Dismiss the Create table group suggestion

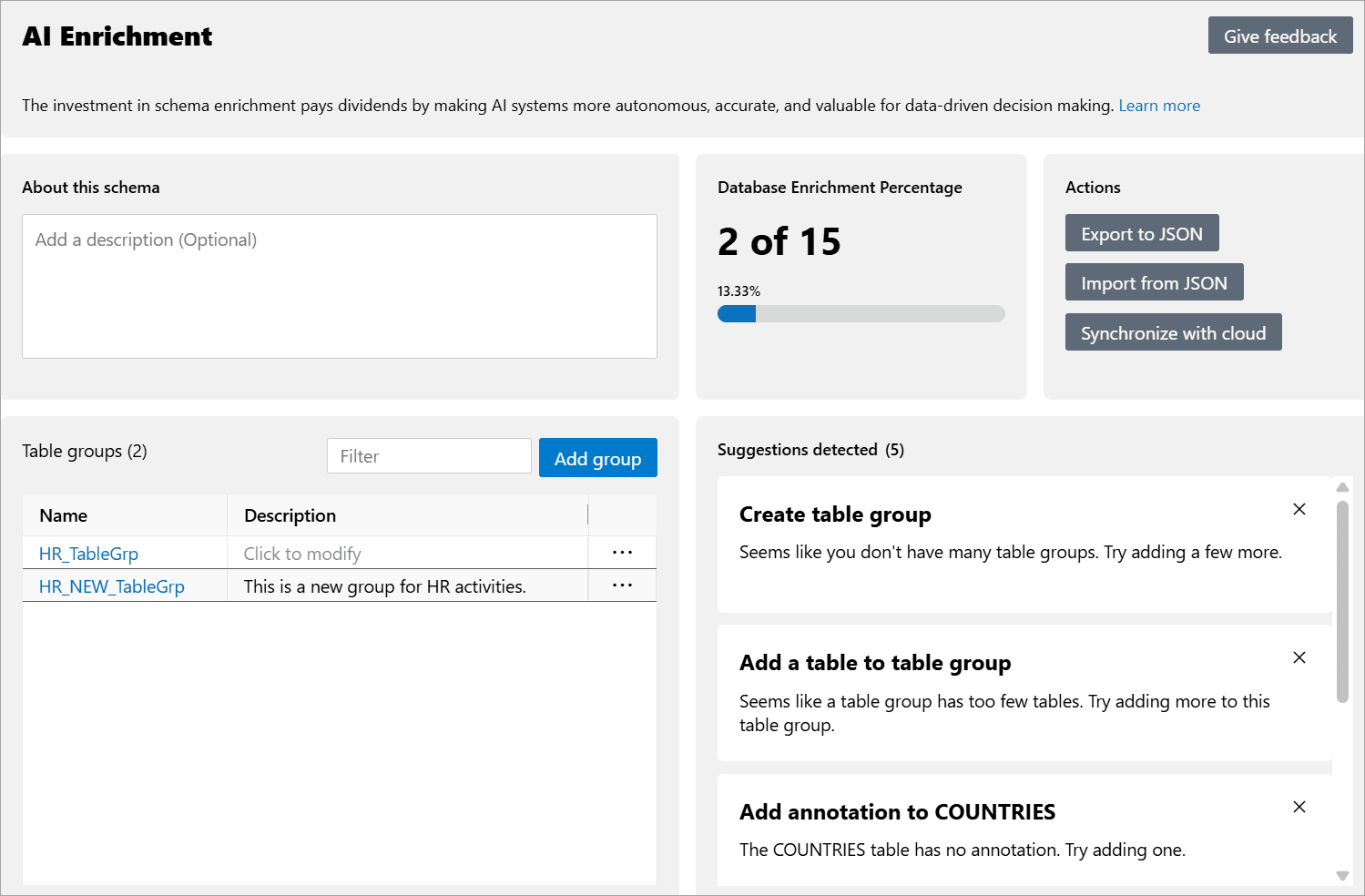(1299, 509)
